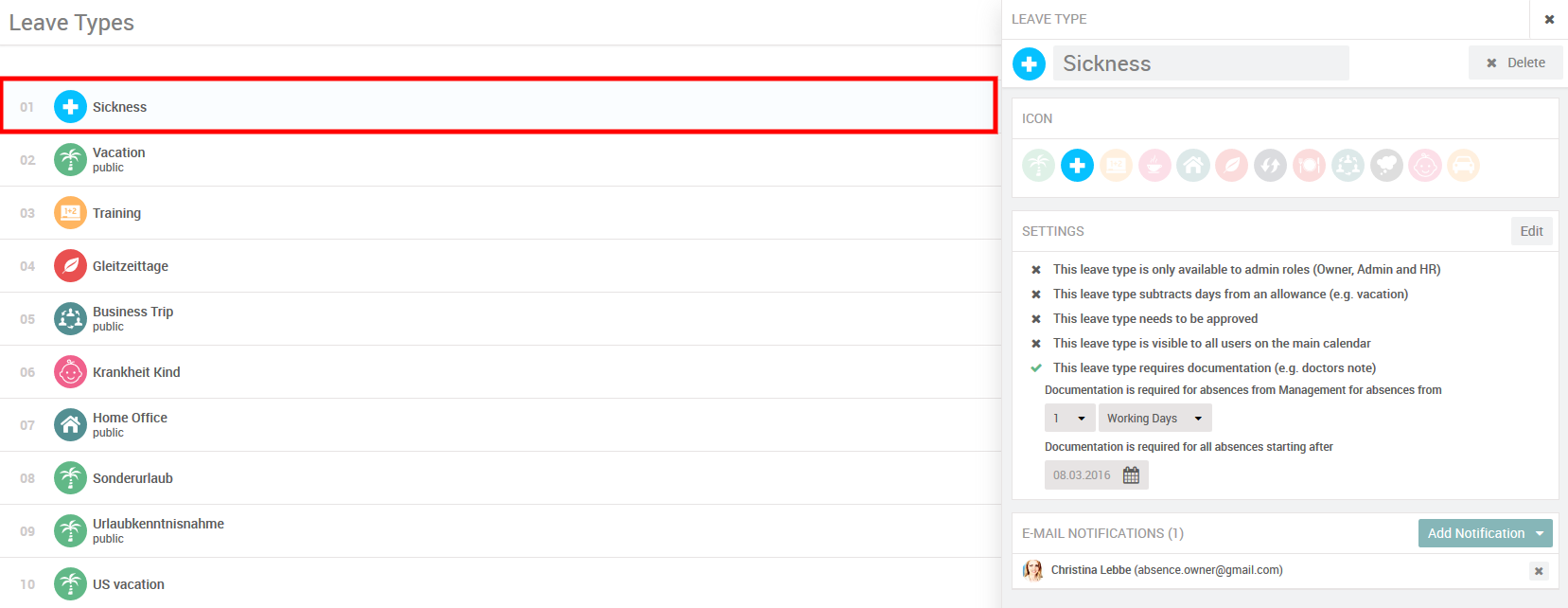1568x608 pixels.
Task: Toggle 'needs to be approved' setting
Action: [x=1036, y=319]
